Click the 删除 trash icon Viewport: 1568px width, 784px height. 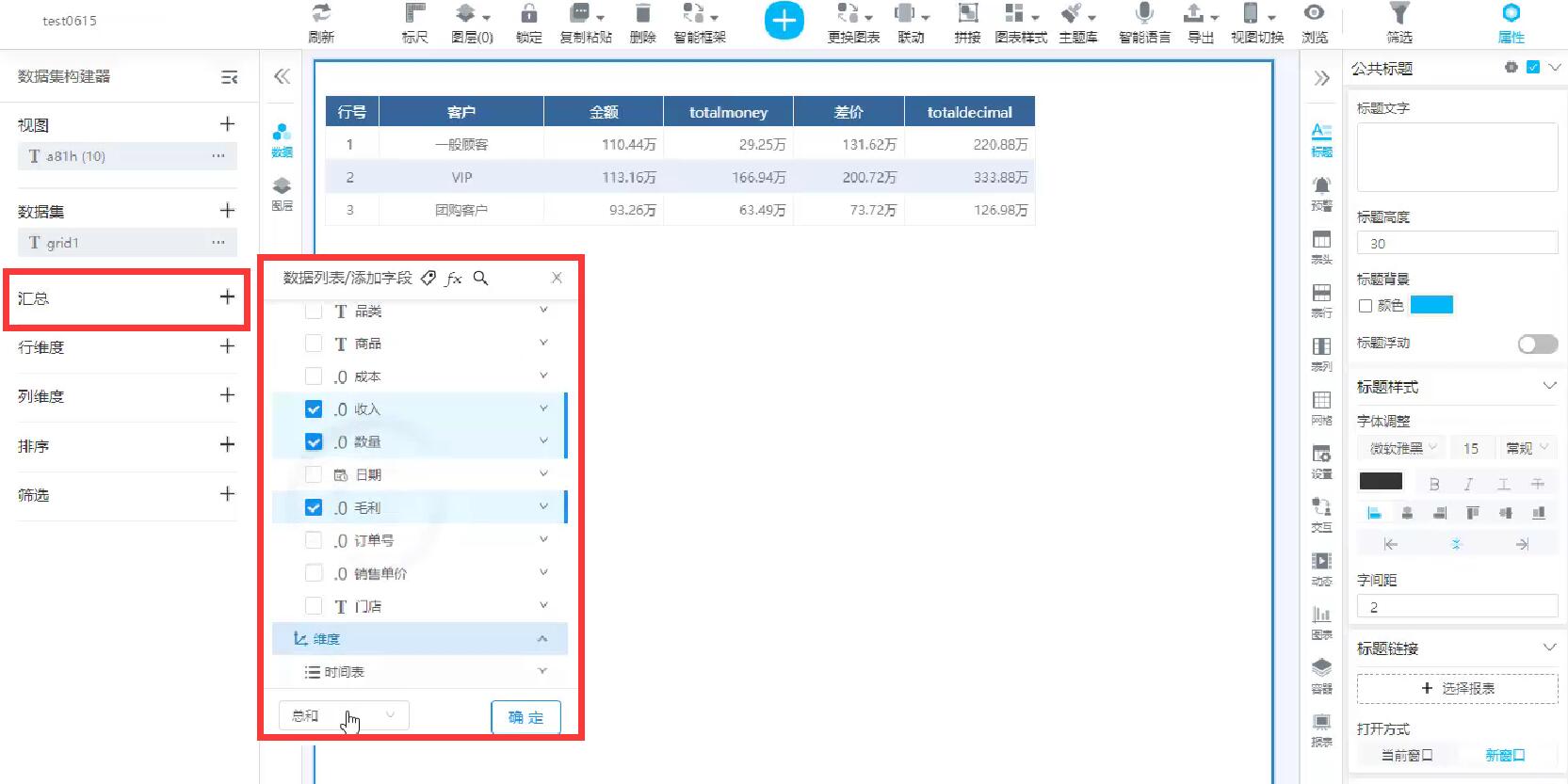point(642,13)
